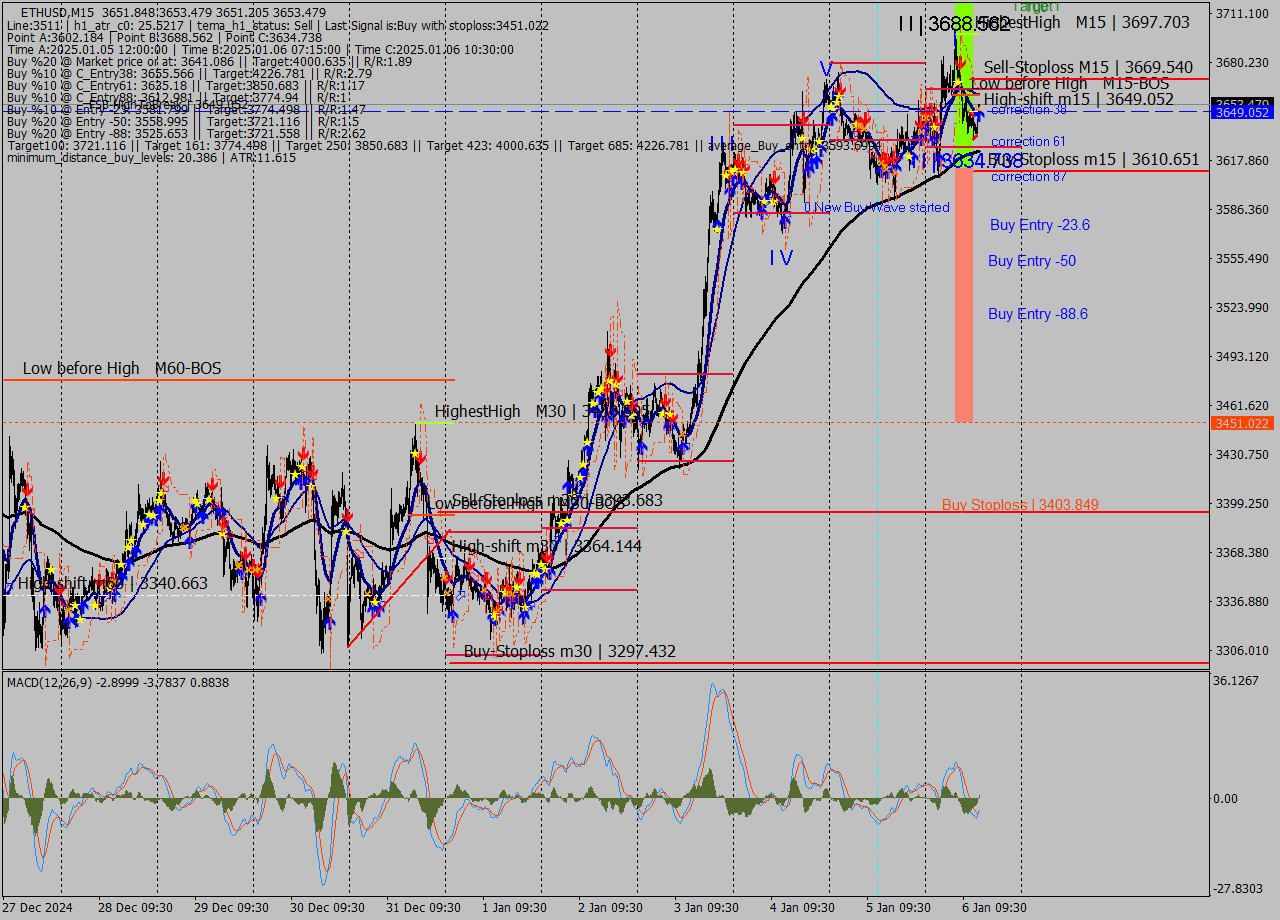1280x920 pixels.
Task: Click the '1 Jan 09:30' date label
Action: click(x=514, y=907)
